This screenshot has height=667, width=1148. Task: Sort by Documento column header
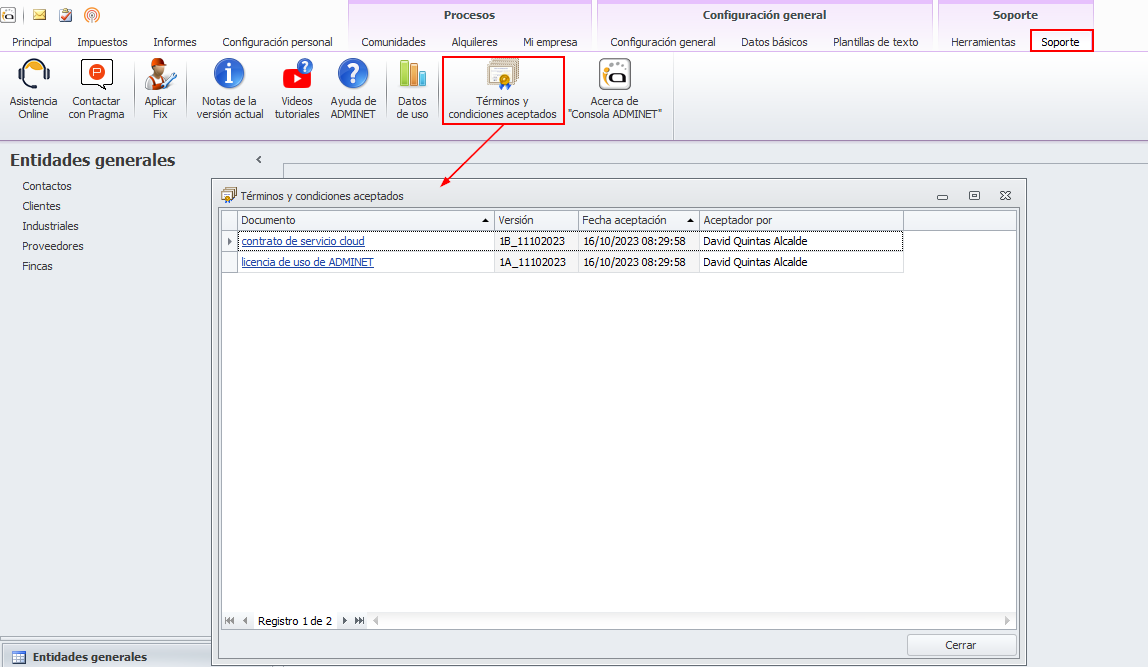(365, 220)
